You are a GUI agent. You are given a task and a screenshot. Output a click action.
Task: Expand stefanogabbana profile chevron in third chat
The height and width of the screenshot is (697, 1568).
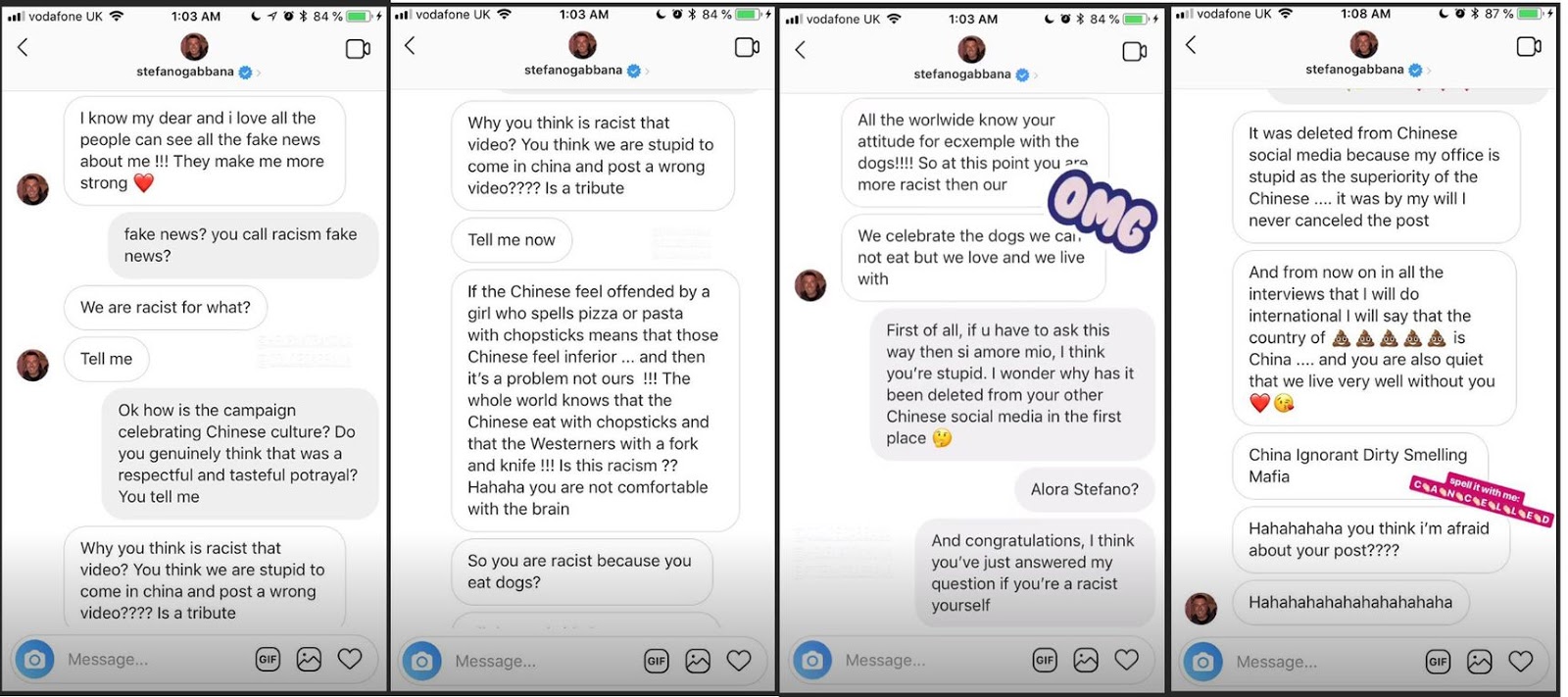click(1036, 75)
